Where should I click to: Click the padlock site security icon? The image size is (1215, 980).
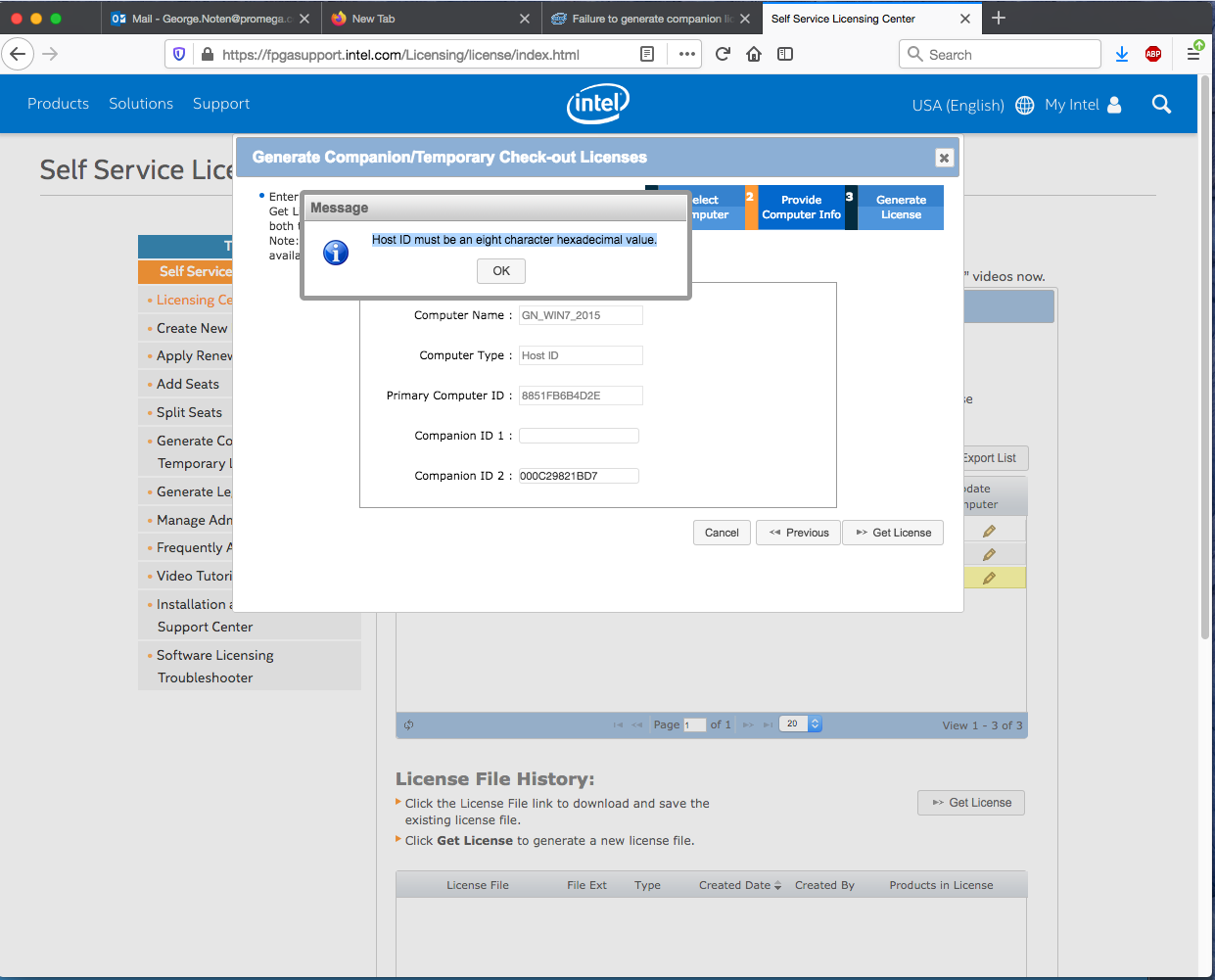207,54
